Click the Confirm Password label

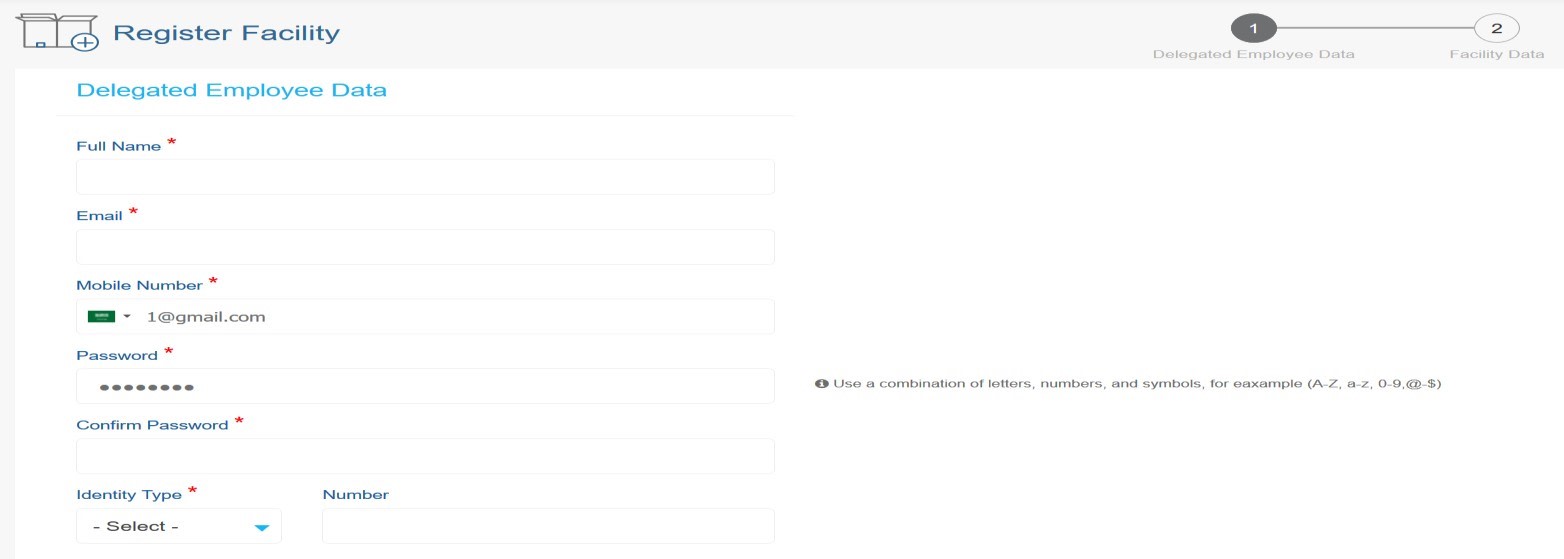(152, 425)
